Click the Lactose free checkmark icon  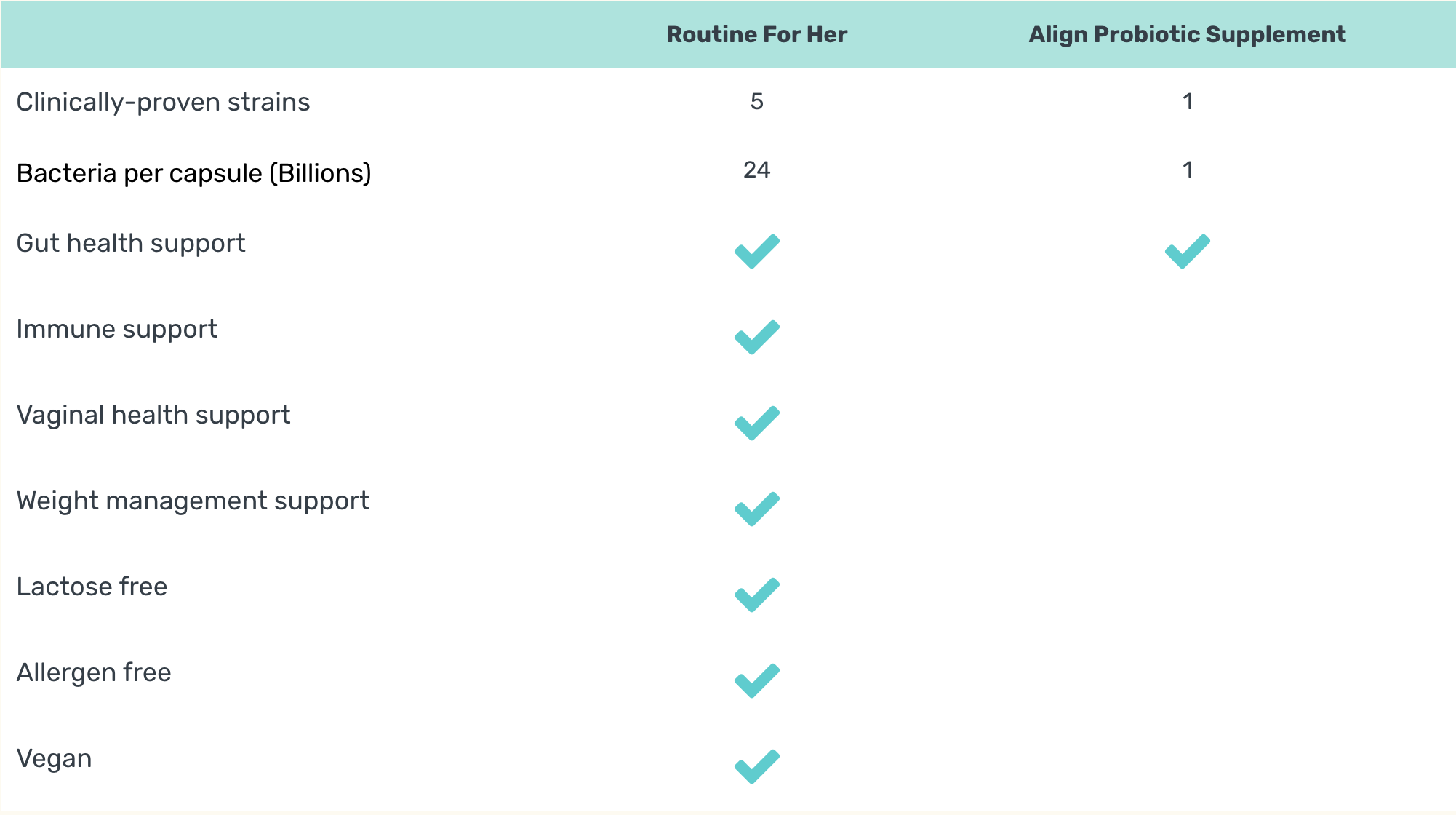point(756,595)
